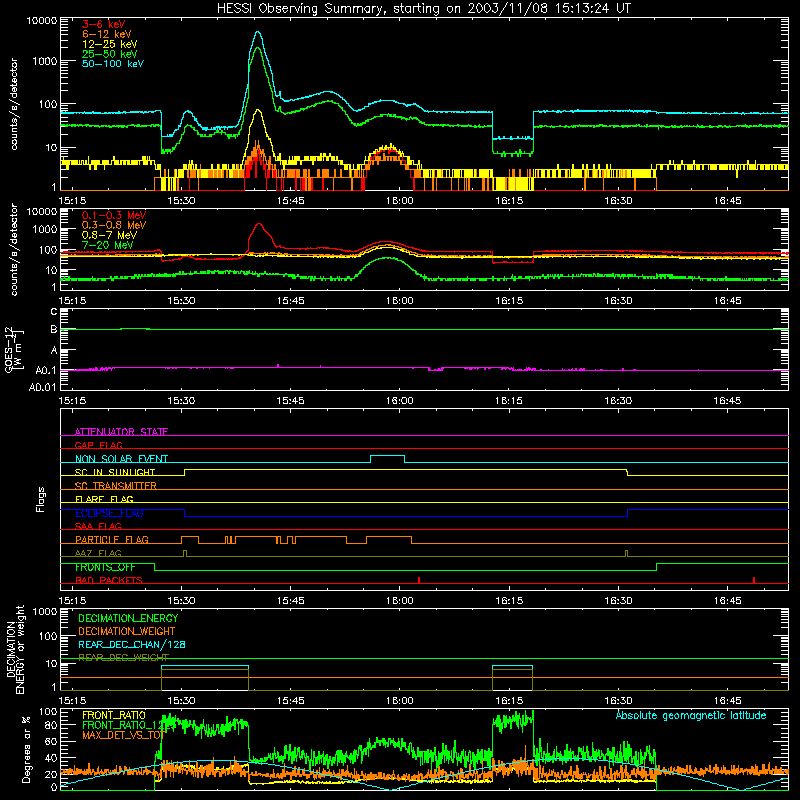Click the '6-12 keV' legend label
This screenshot has height=800, width=800.
(106, 34)
